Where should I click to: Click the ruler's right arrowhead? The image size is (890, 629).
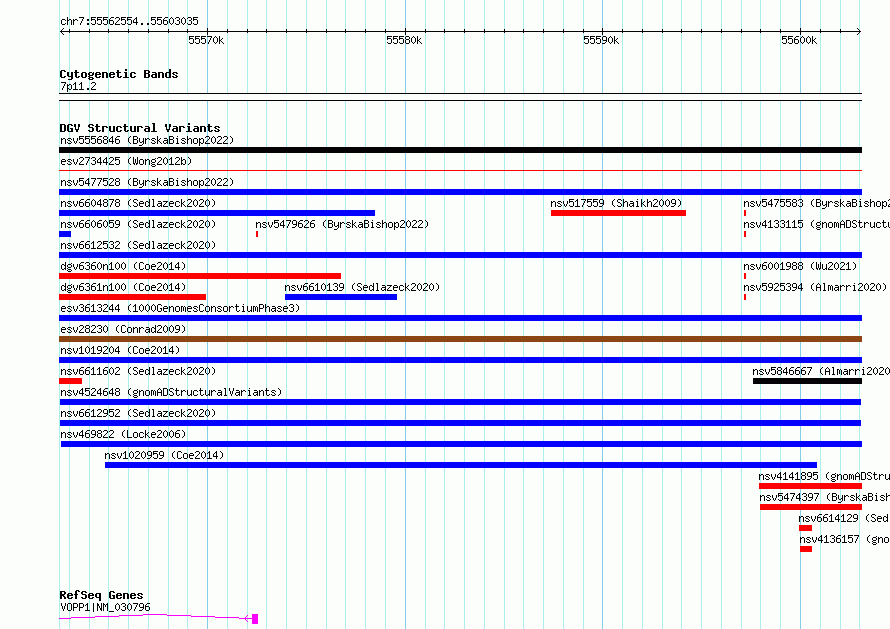coord(859,32)
